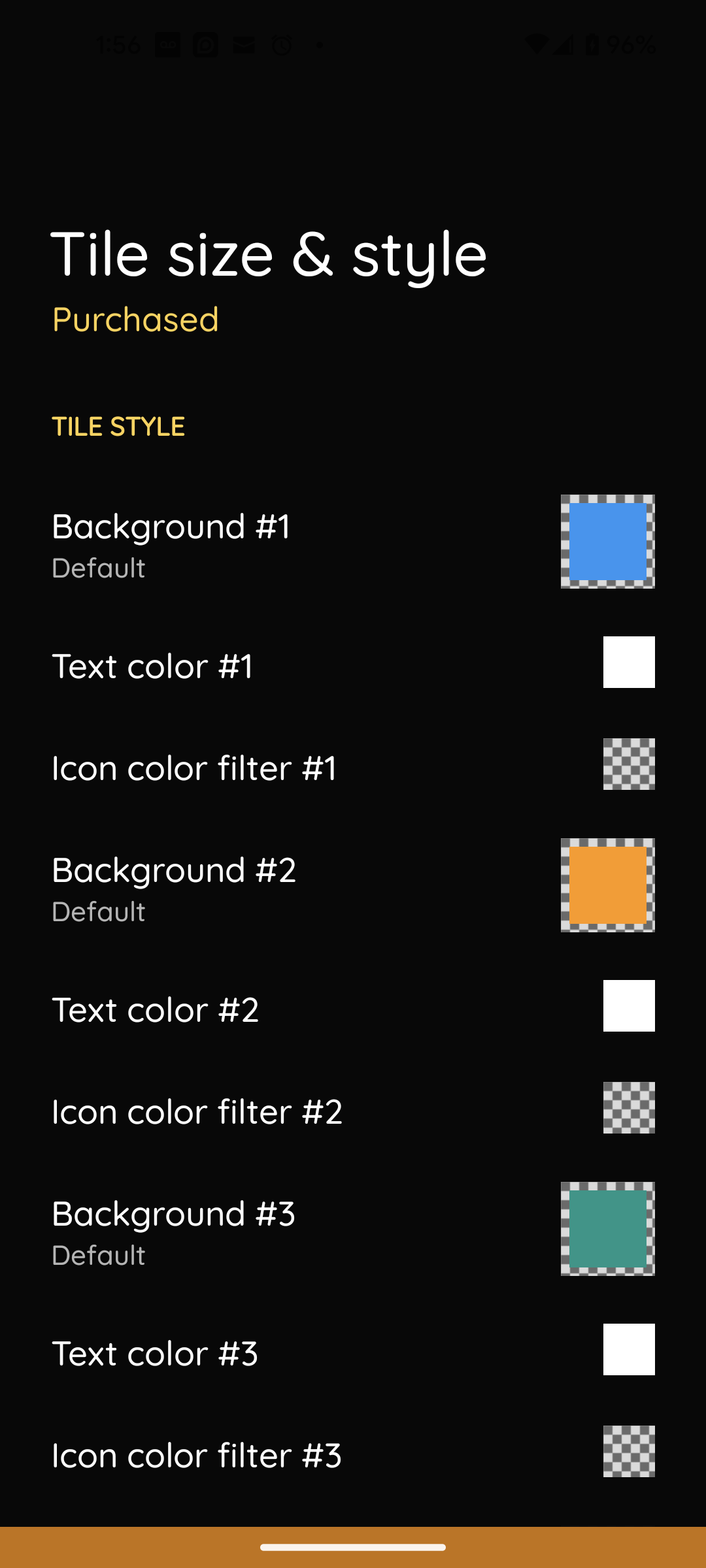Image resolution: width=706 pixels, height=1568 pixels.
Task: Open the Text color #2 setting
Action: [x=156, y=1010]
